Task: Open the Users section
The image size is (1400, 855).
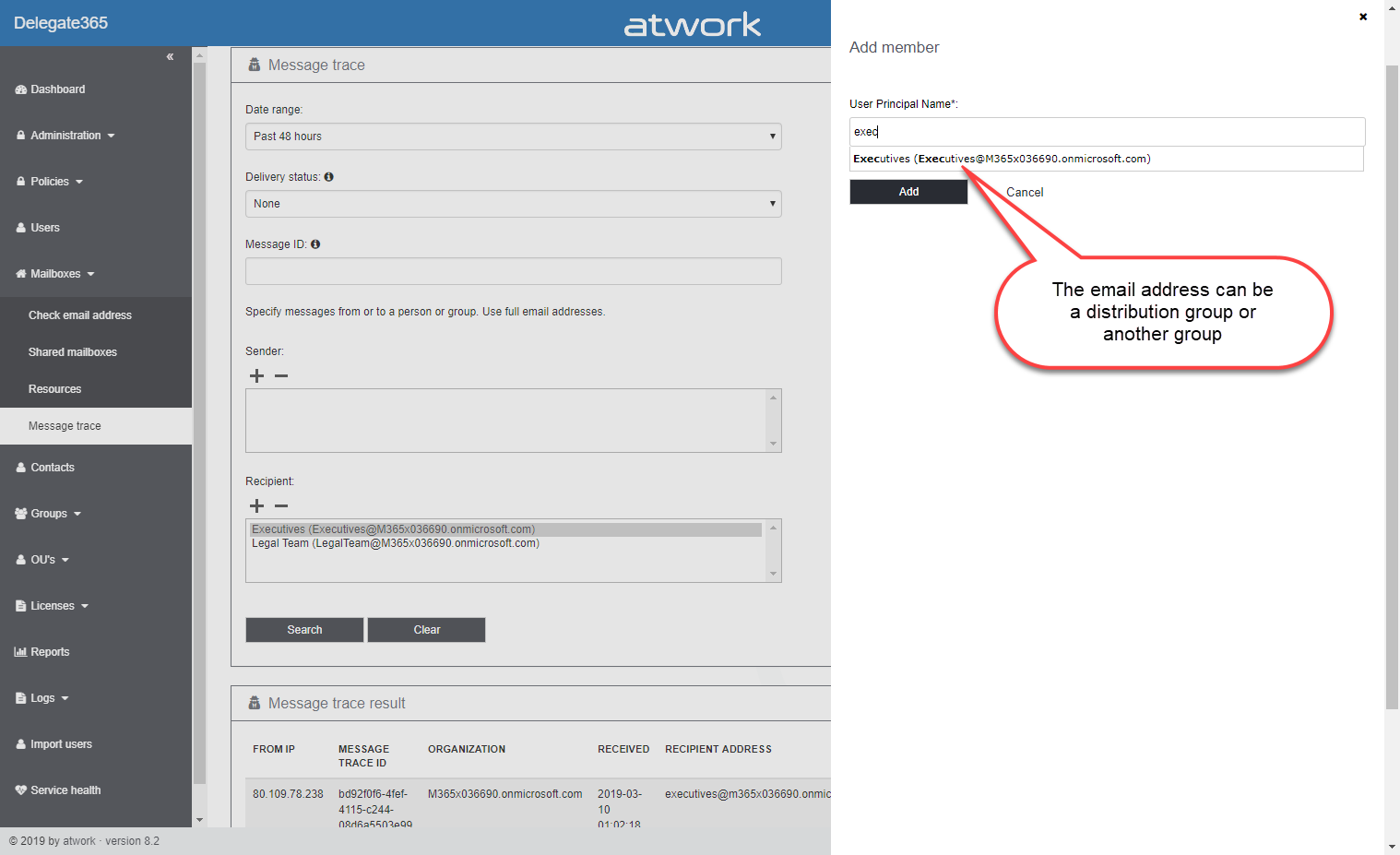Action: click(x=45, y=228)
